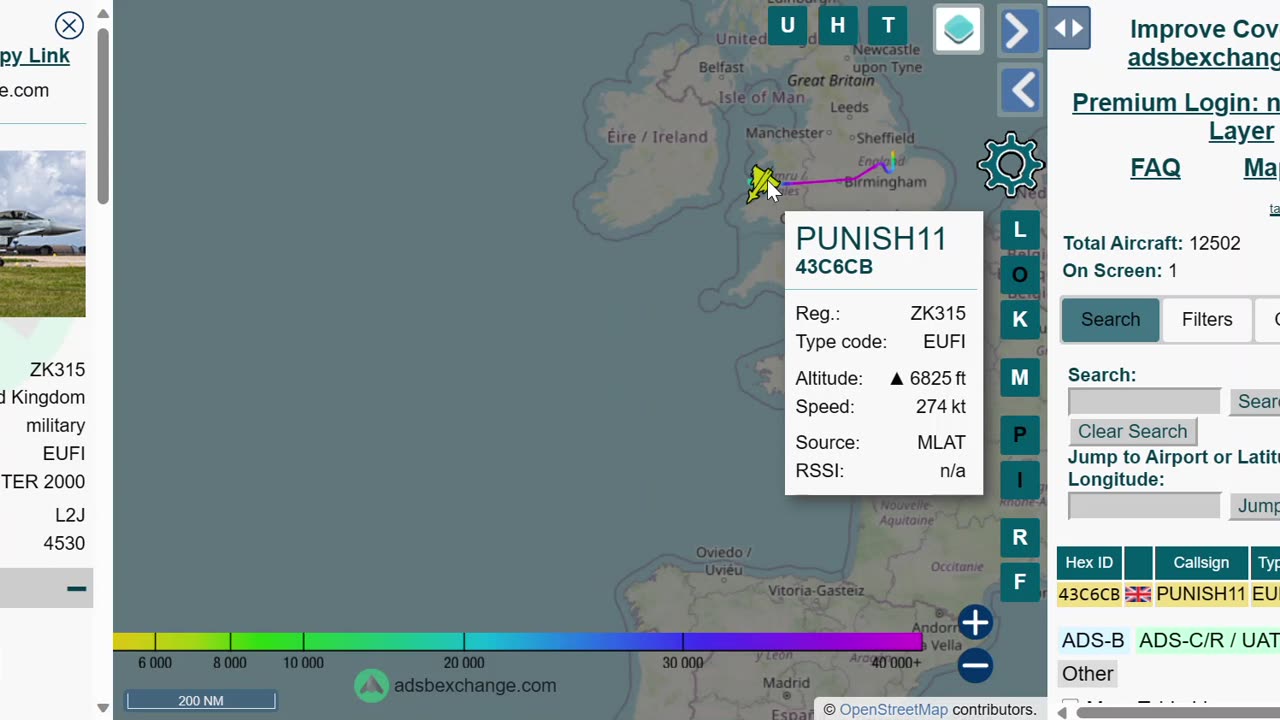Screen dimensions: 1280x720
Task: Switch to the Search tab
Action: [1110, 320]
